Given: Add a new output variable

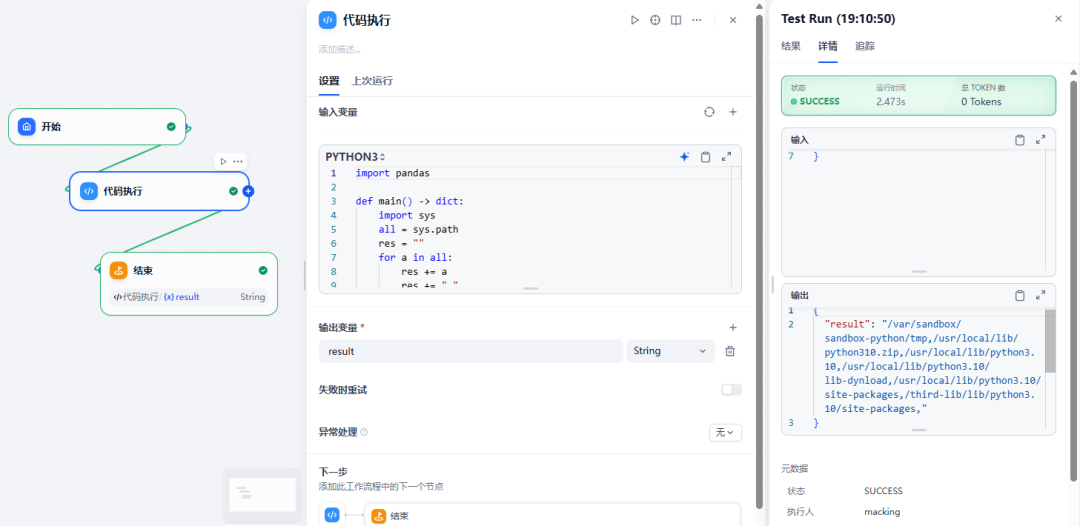Looking at the screenshot, I should [733, 328].
